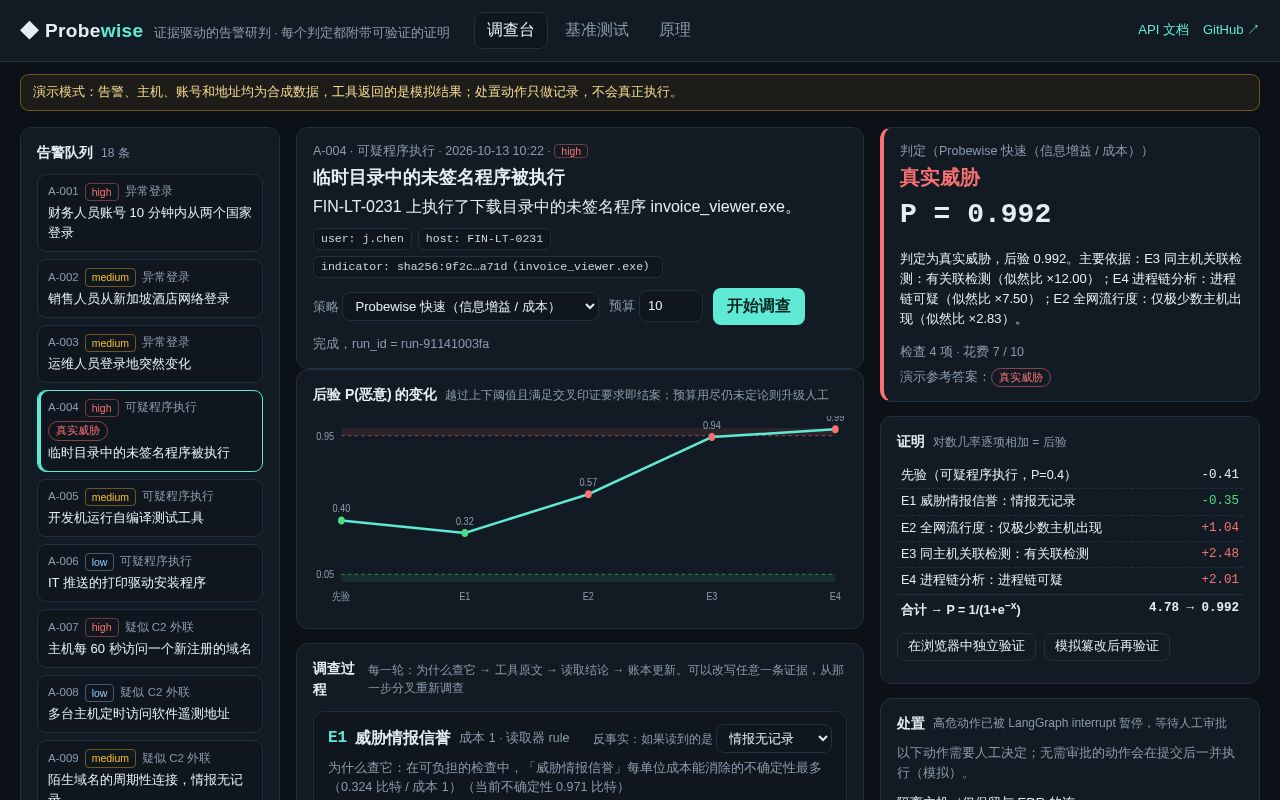Open the 基准测试 tab

(597, 30)
